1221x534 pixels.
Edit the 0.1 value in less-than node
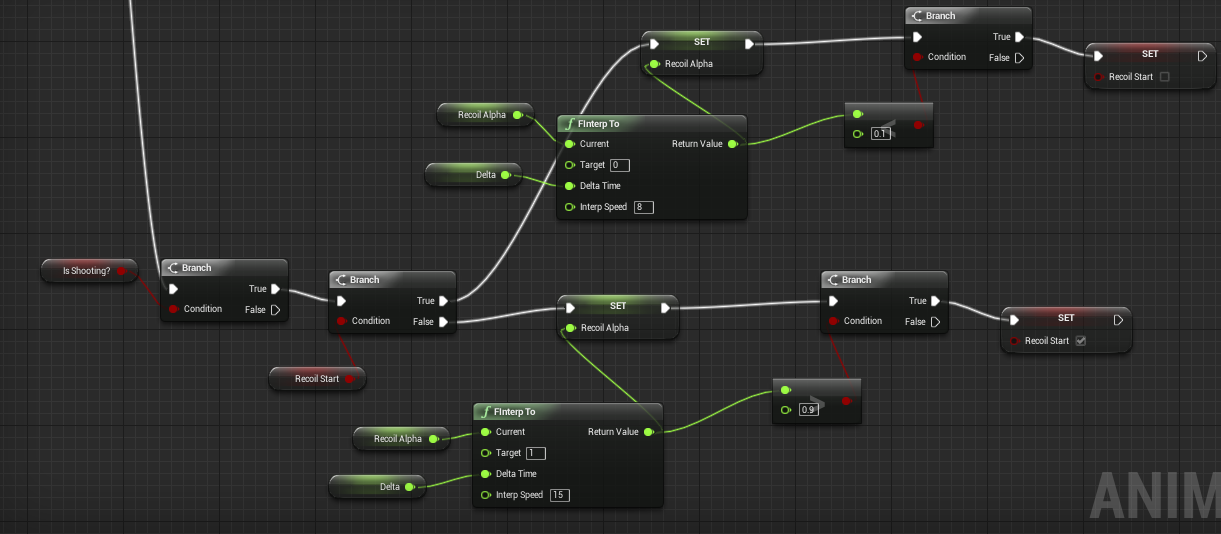(x=881, y=134)
